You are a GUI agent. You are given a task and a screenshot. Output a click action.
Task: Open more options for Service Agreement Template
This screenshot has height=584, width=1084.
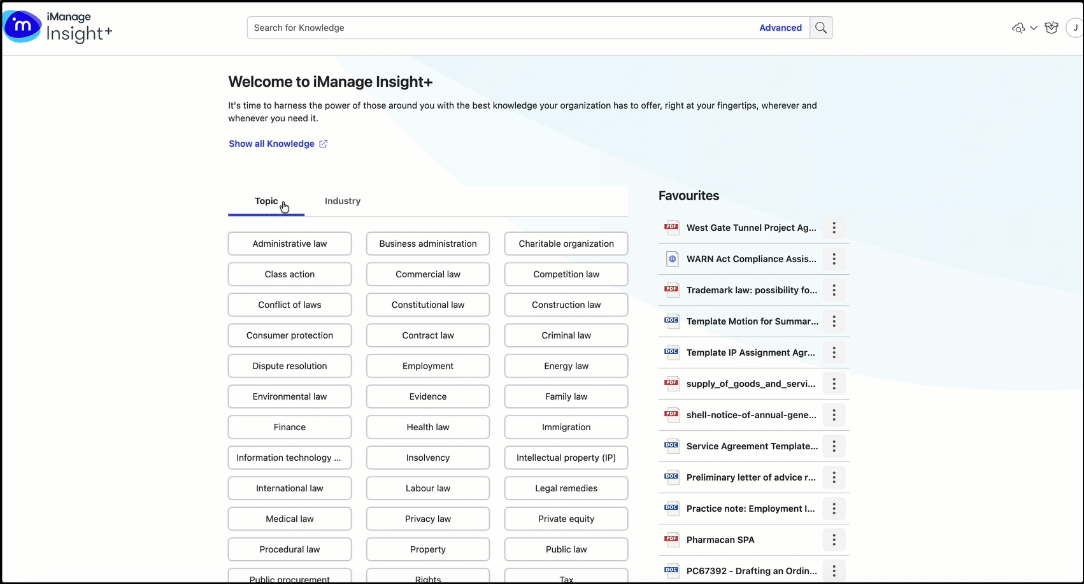click(834, 446)
